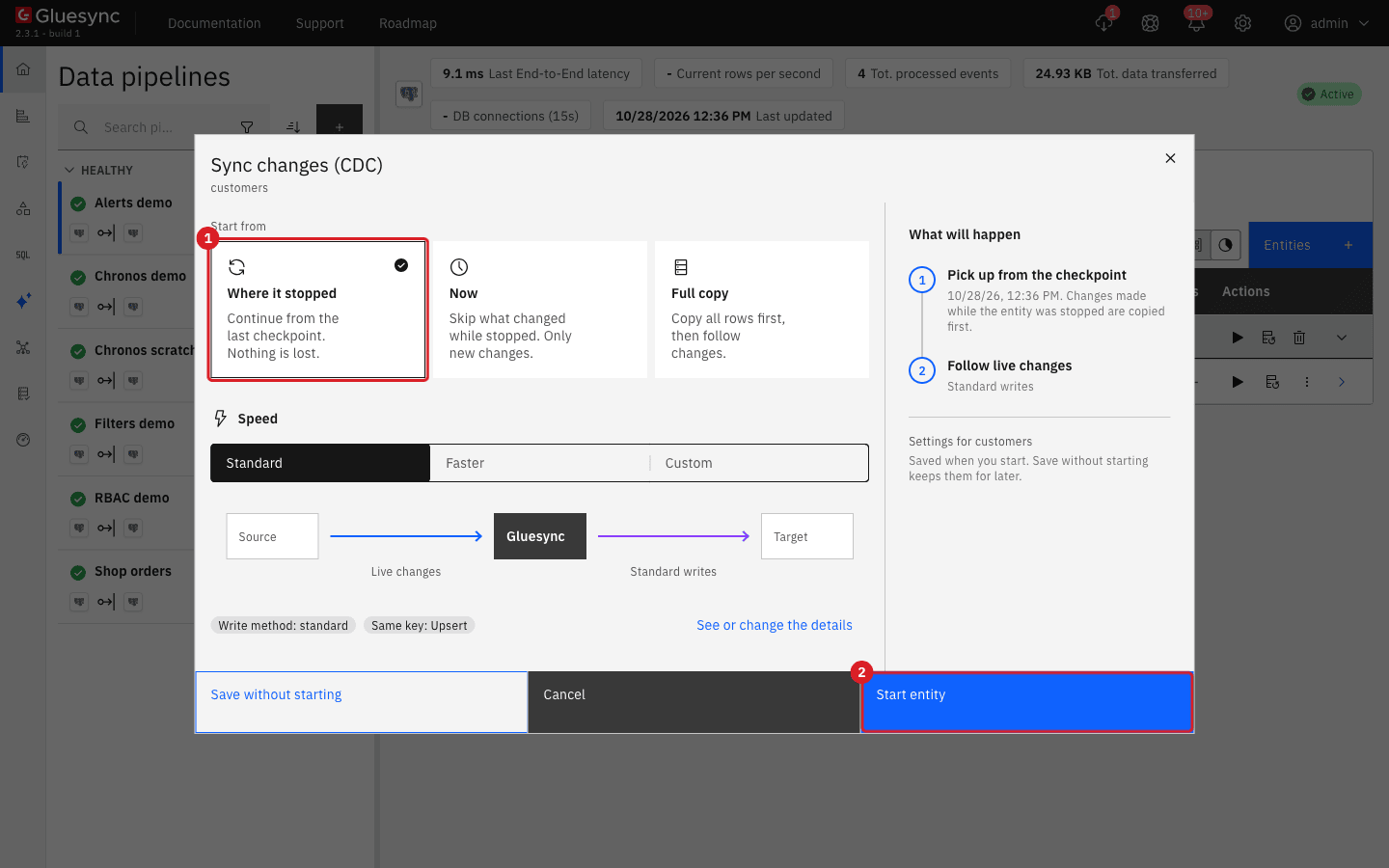The height and width of the screenshot is (868, 1389).
Task: Open second entity row right chevron
Action: [x=1342, y=382]
